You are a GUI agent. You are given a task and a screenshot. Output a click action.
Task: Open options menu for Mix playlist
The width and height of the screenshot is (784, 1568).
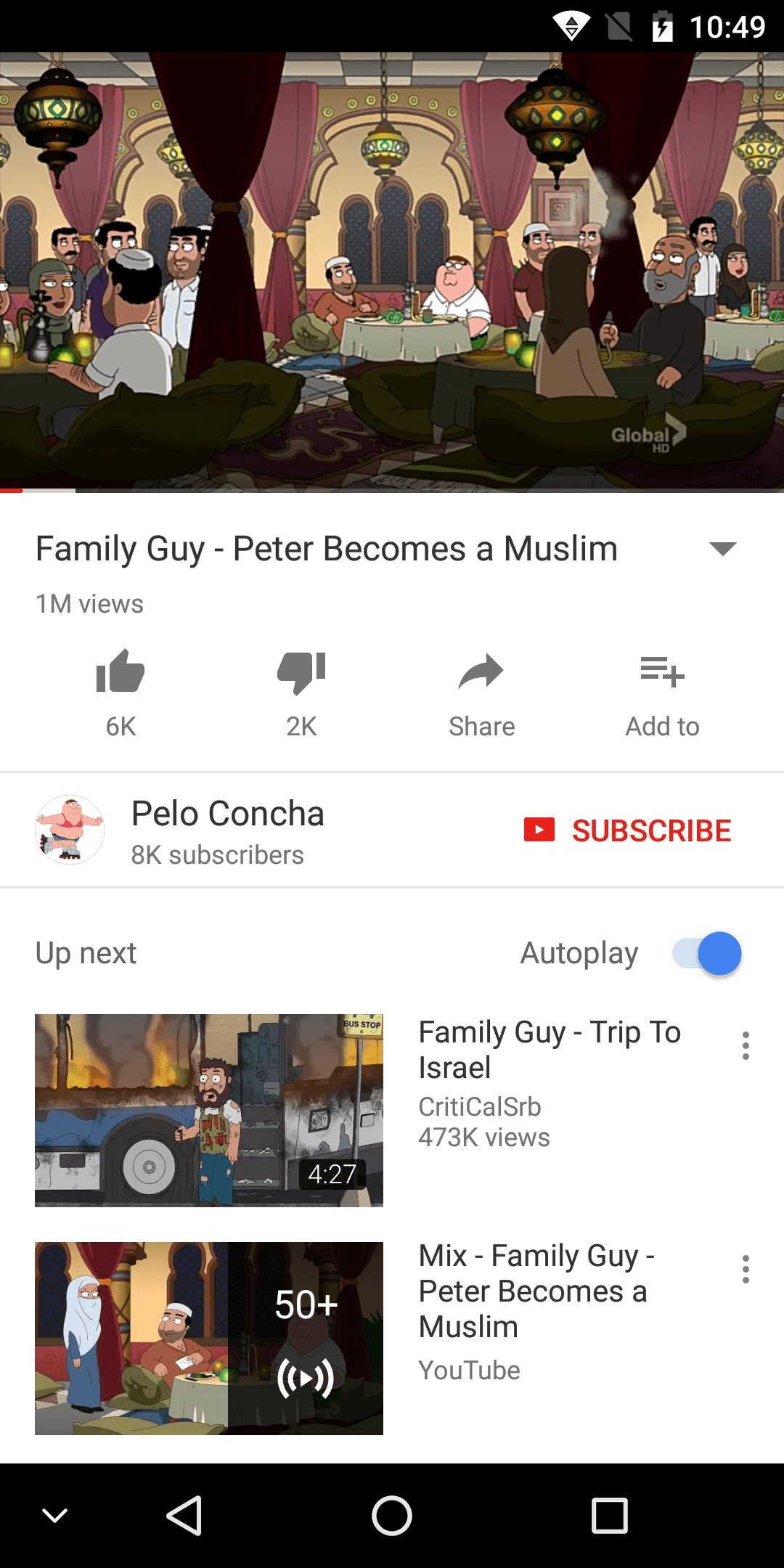click(x=746, y=1269)
